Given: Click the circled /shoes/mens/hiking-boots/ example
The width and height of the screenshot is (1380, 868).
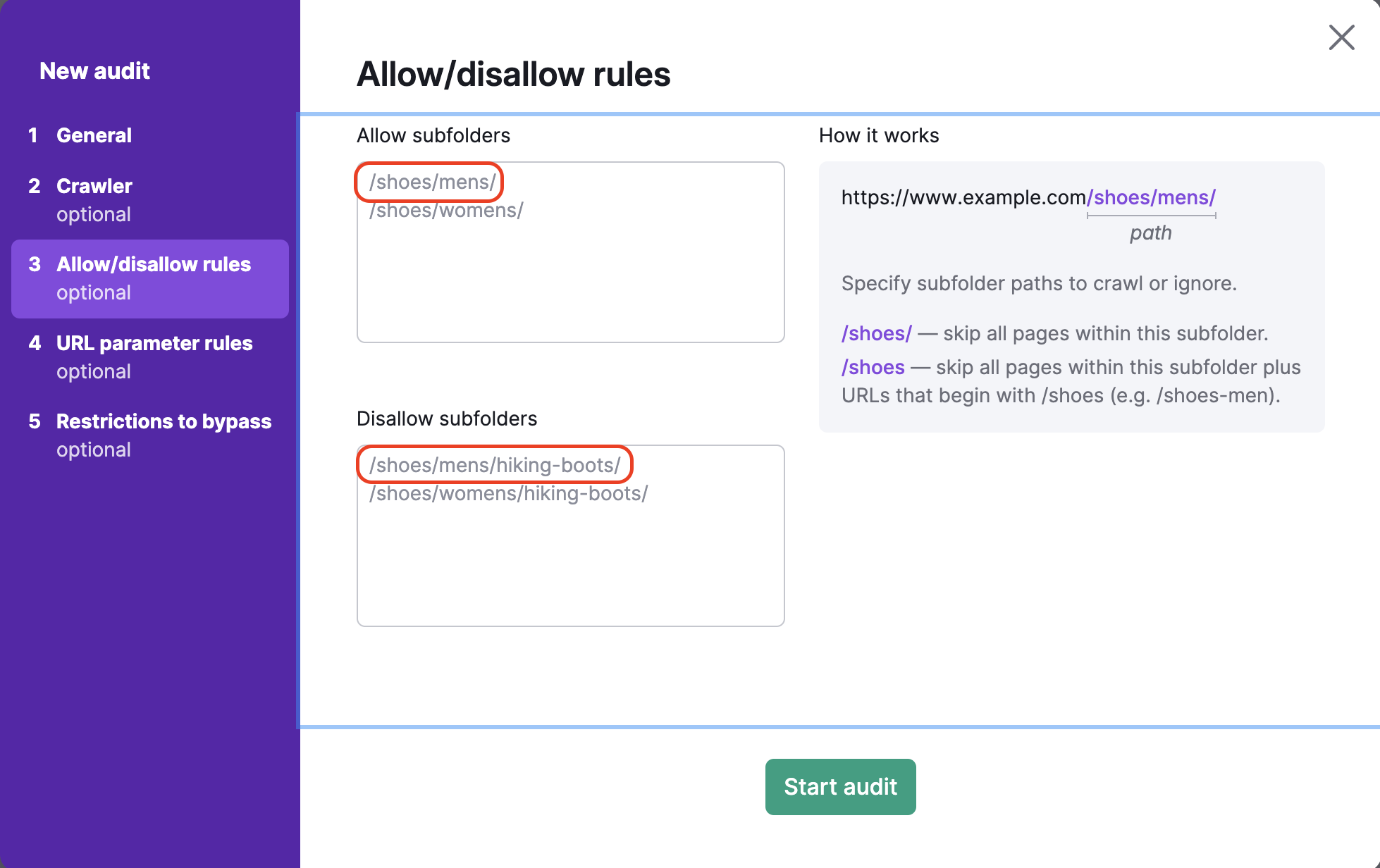Looking at the screenshot, I should pyautogui.click(x=494, y=464).
